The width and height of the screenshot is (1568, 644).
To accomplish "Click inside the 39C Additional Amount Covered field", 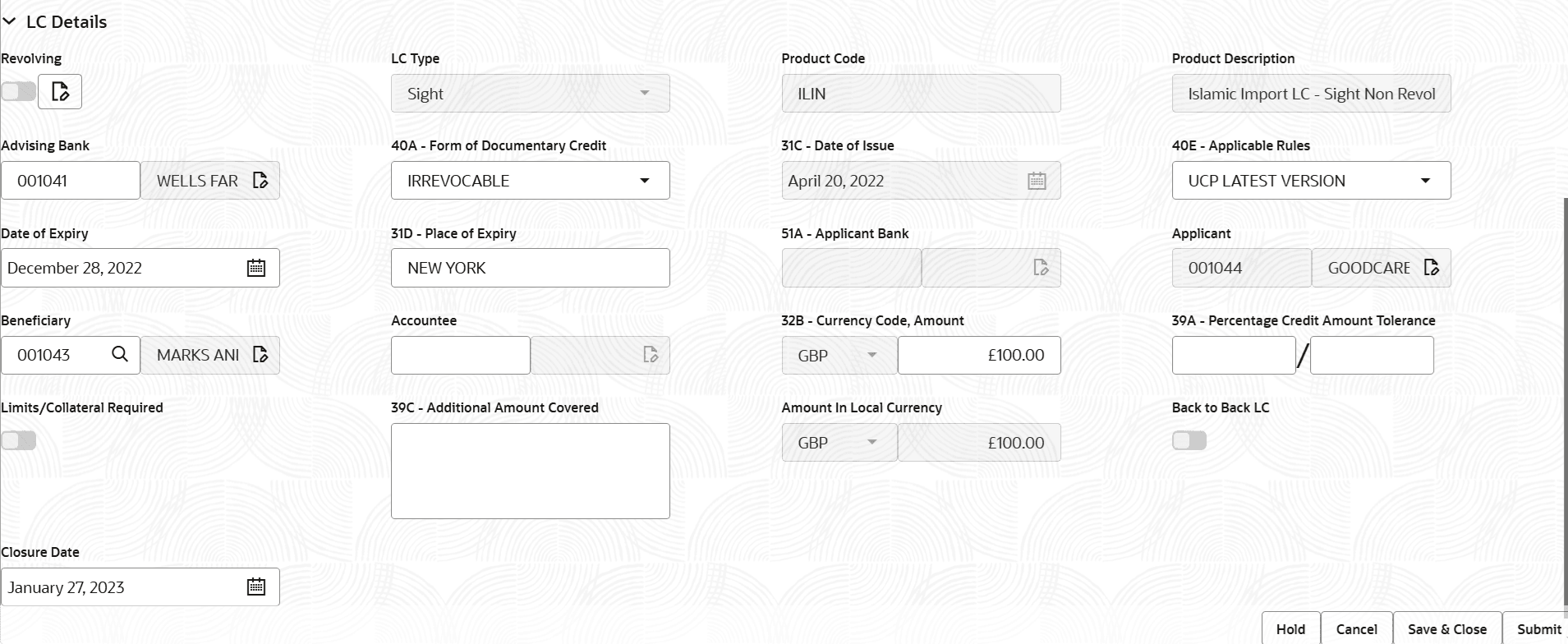I will tap(530, 471).
